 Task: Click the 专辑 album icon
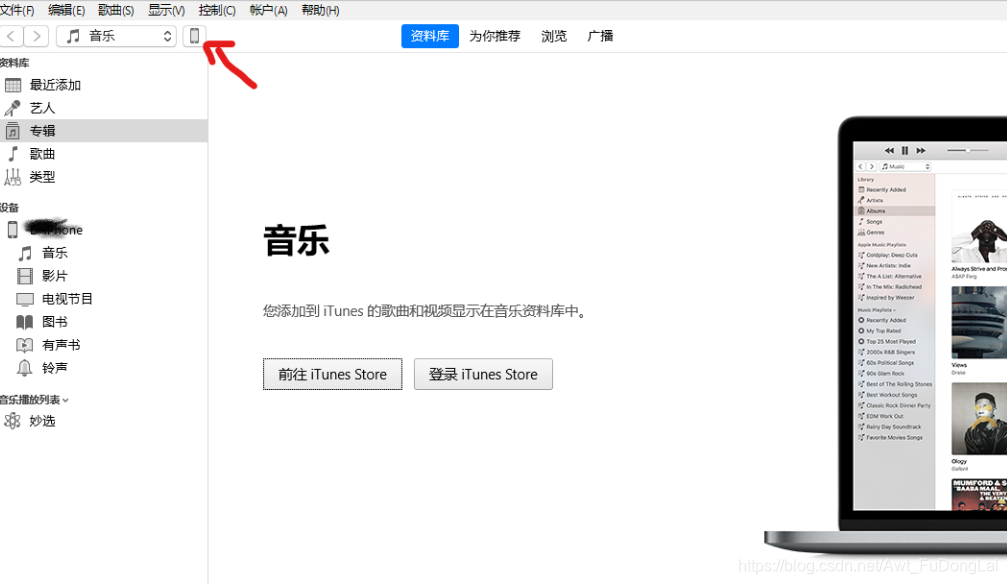click(x=12, y=131)
